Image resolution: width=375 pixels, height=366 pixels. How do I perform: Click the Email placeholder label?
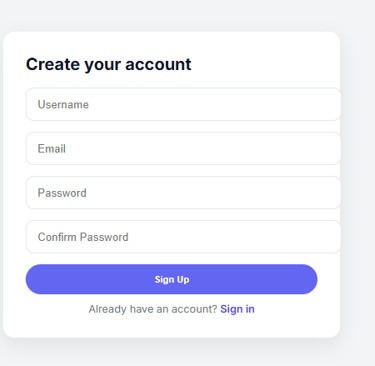coord(52,149)
